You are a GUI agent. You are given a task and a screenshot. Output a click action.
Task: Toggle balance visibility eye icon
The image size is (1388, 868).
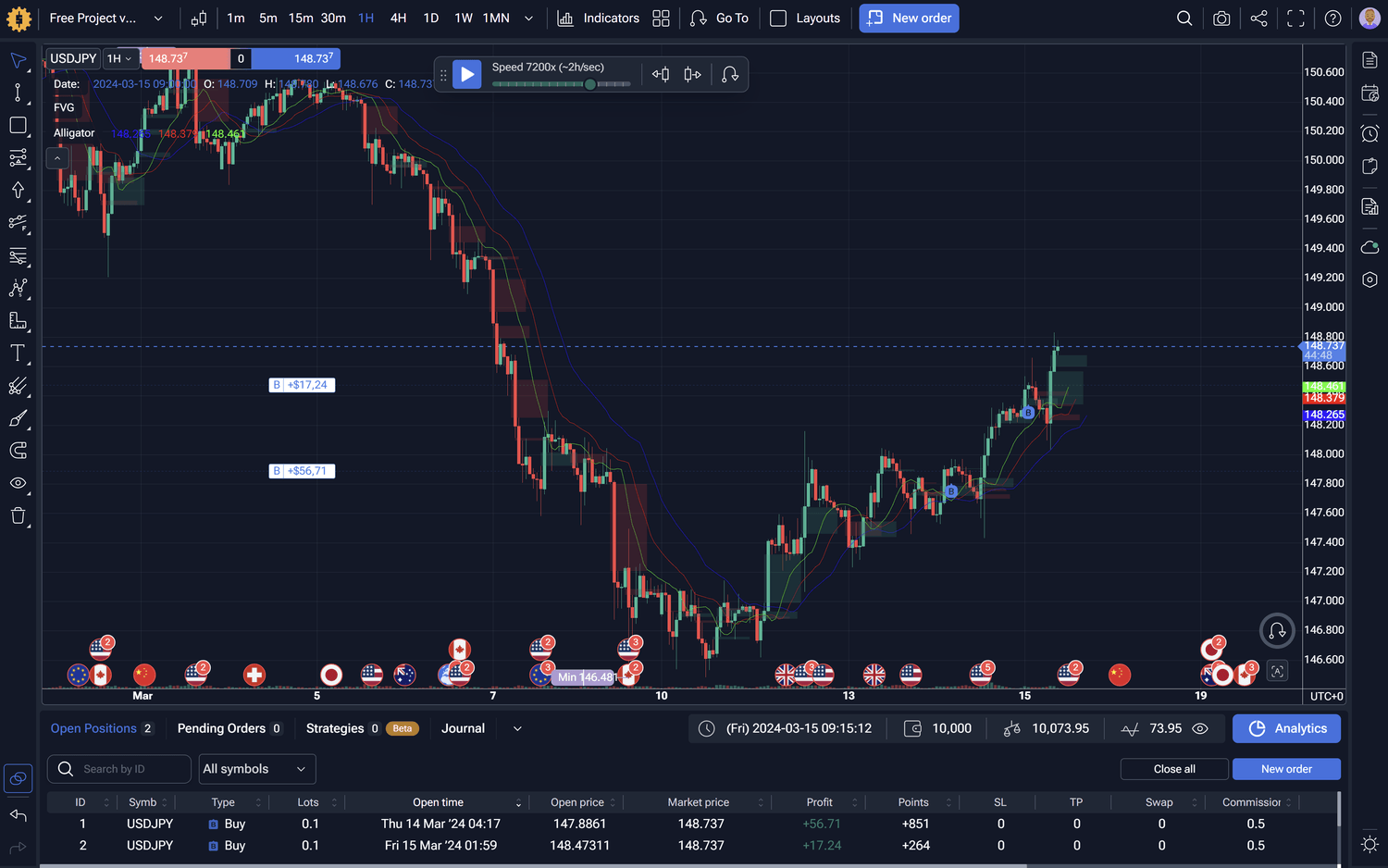1200,729
